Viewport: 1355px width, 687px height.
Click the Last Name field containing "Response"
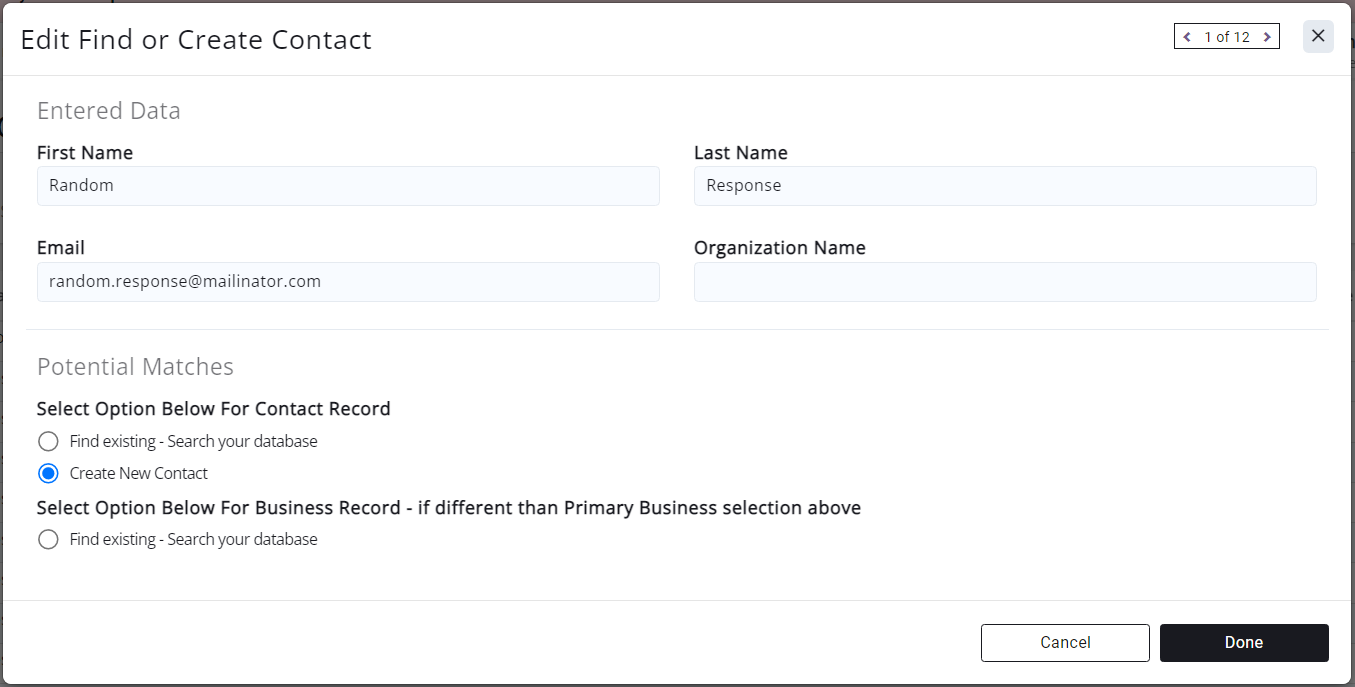point(1005,186)
